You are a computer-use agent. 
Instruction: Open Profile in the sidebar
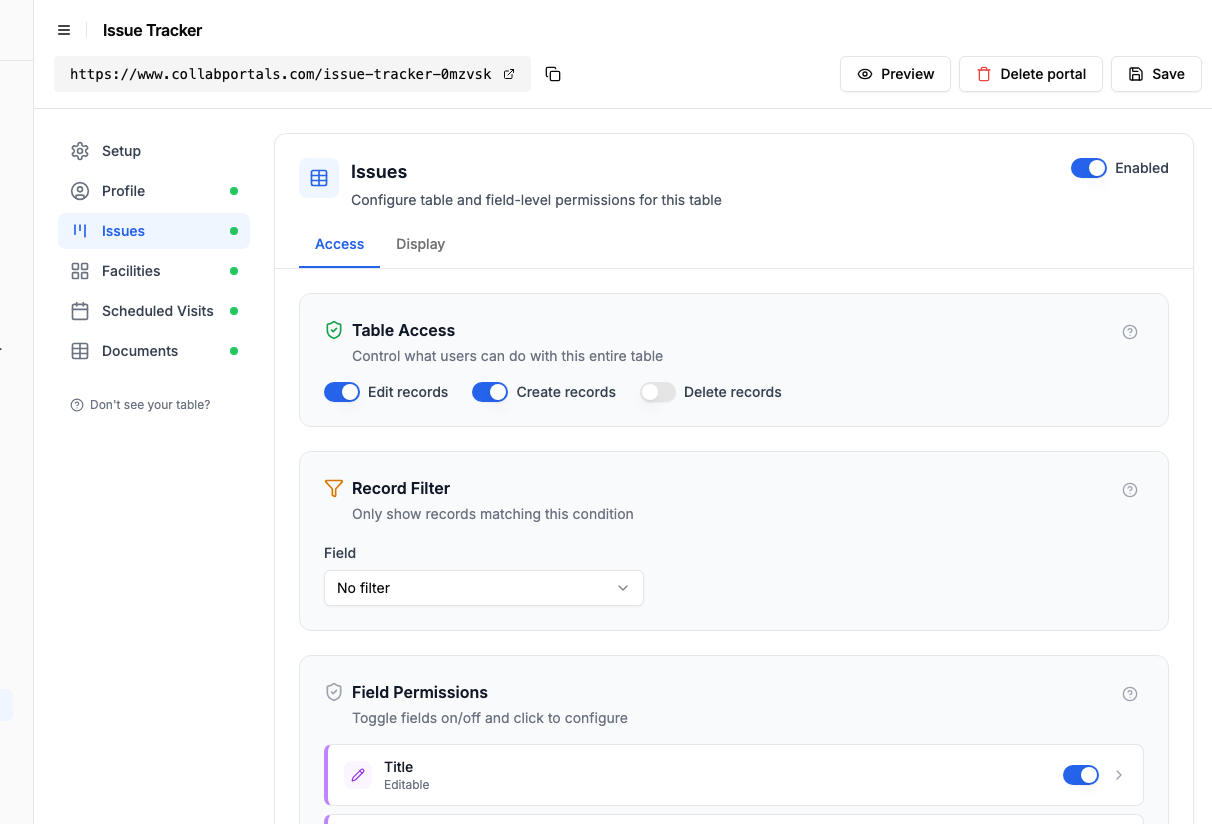coord(154,191)
